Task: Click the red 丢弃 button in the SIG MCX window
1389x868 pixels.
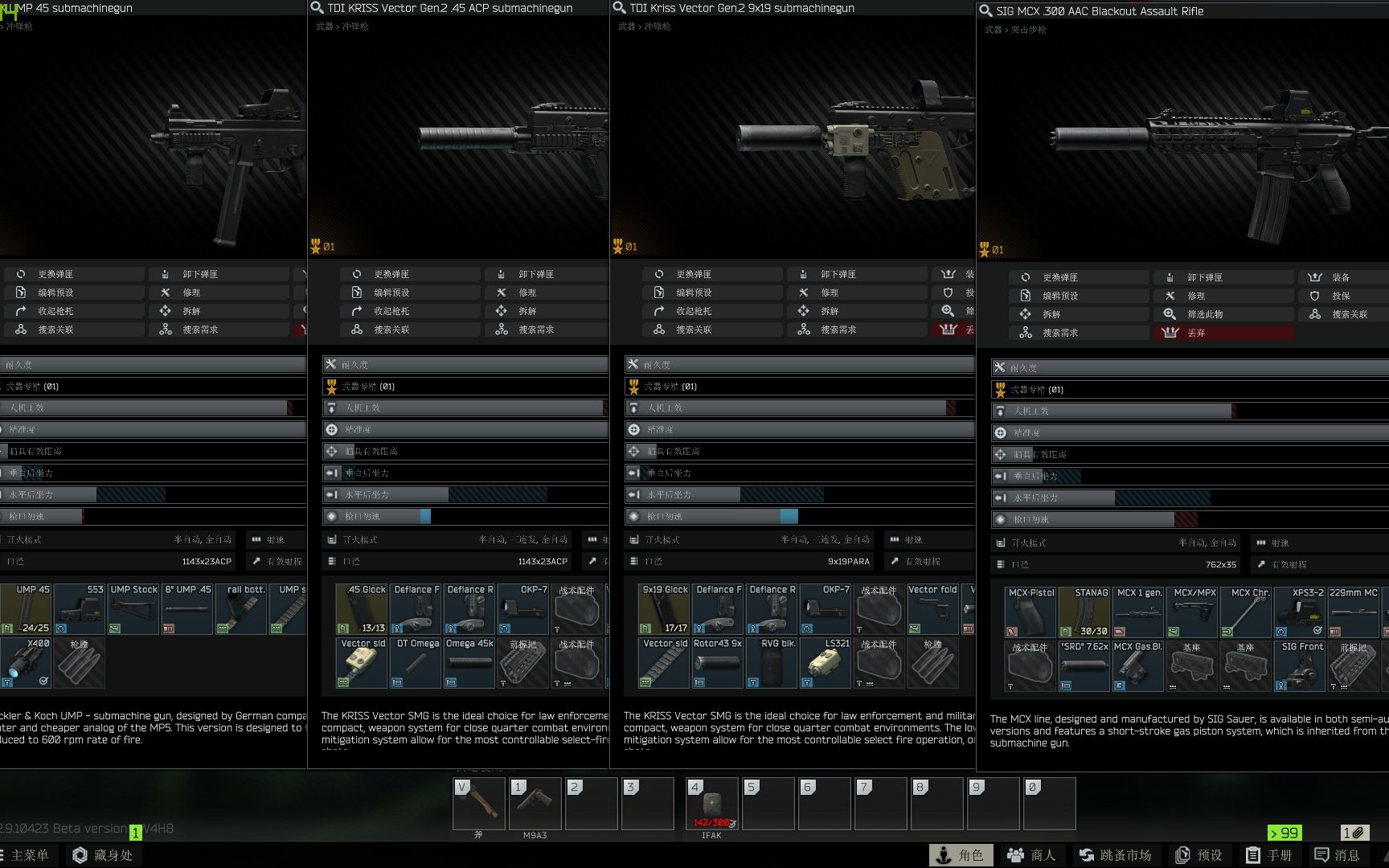Action: 1223,333
